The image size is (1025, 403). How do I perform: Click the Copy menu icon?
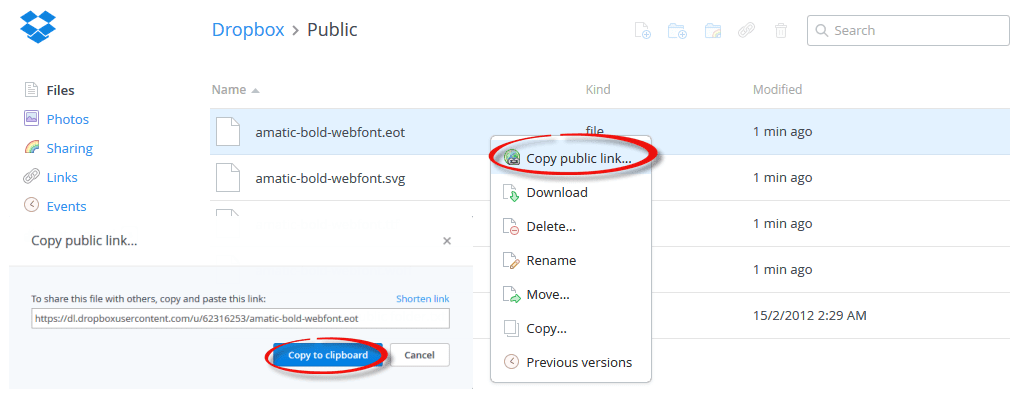511,328
